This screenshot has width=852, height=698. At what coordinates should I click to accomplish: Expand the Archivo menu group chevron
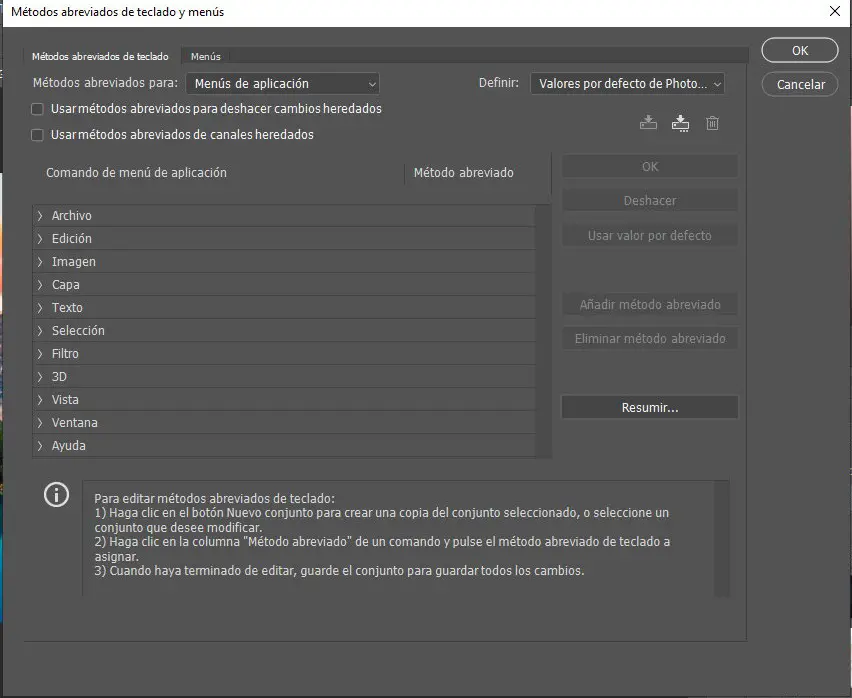[x=40, y=216]
